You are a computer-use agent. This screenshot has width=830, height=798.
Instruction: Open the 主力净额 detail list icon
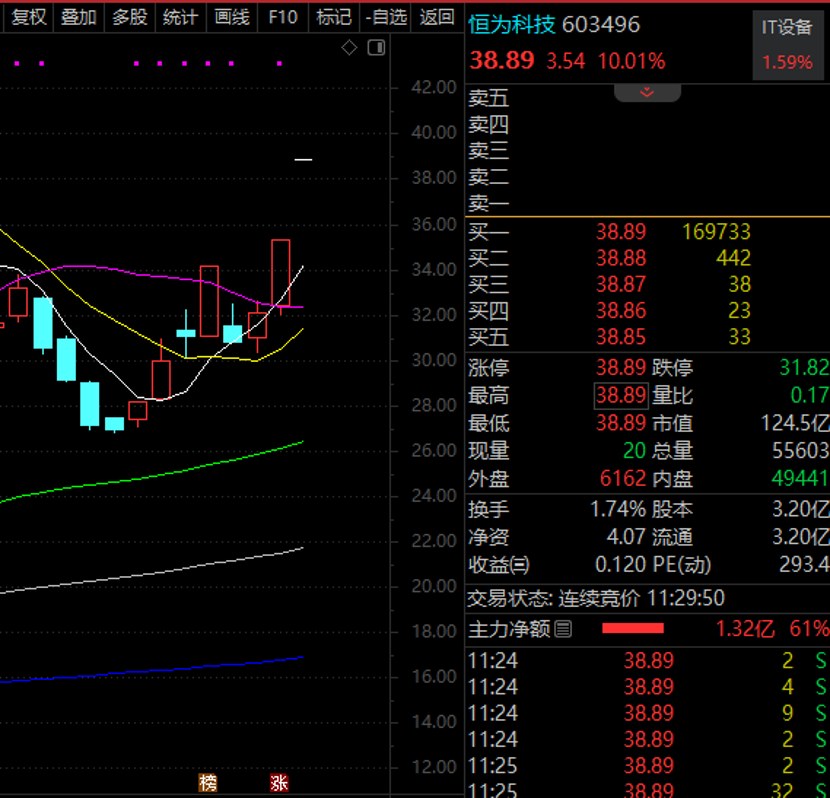click(x=563, y=629)
